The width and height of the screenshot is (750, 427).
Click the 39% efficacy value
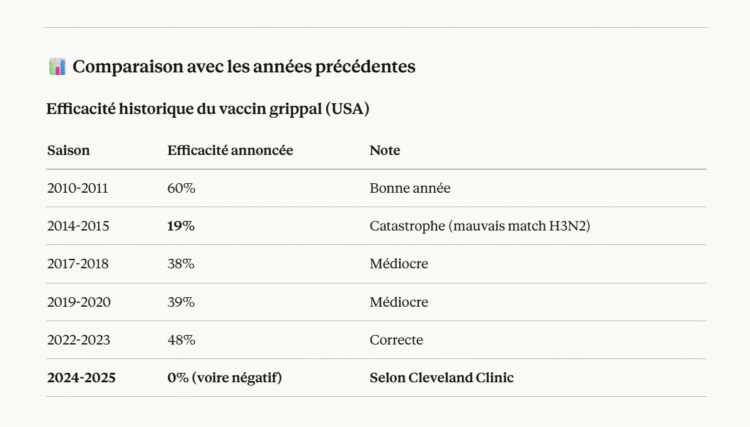pos(181,302)
